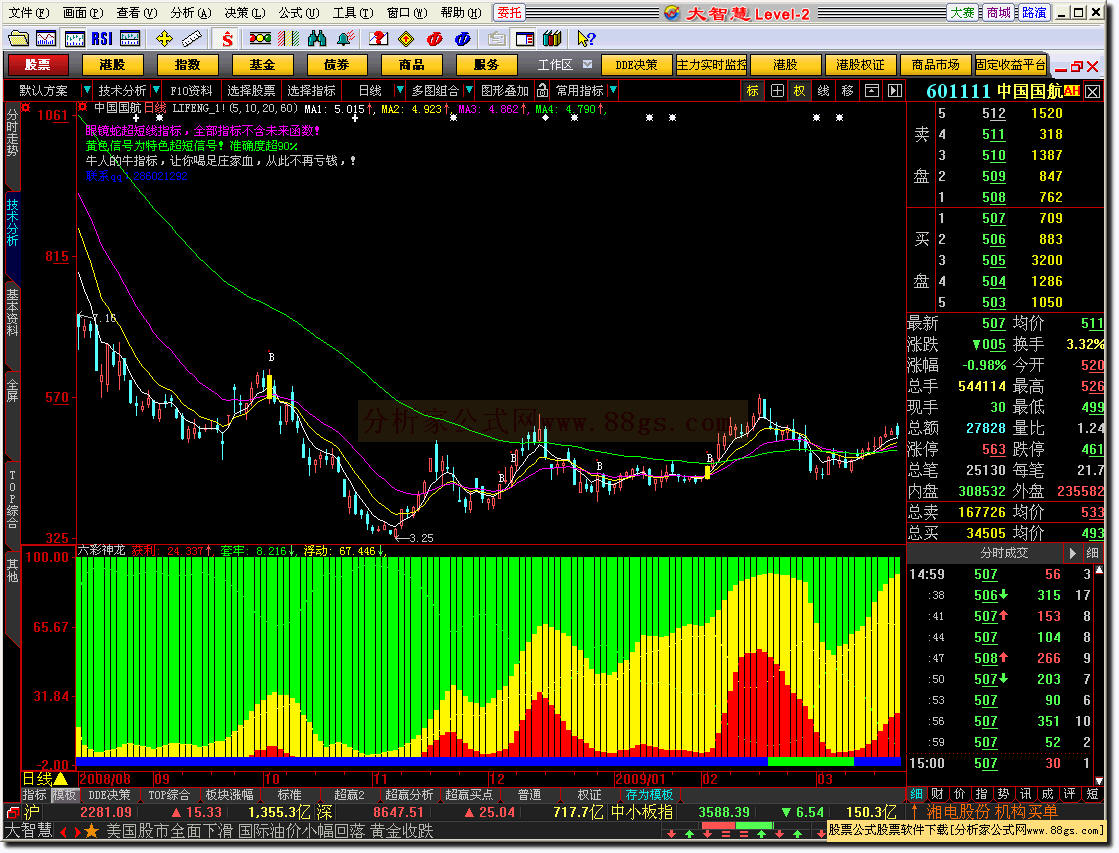Click the yellow triangle beside 日线 period label
Viewport: 1119px width, 853px height.
tap(61, 779)
